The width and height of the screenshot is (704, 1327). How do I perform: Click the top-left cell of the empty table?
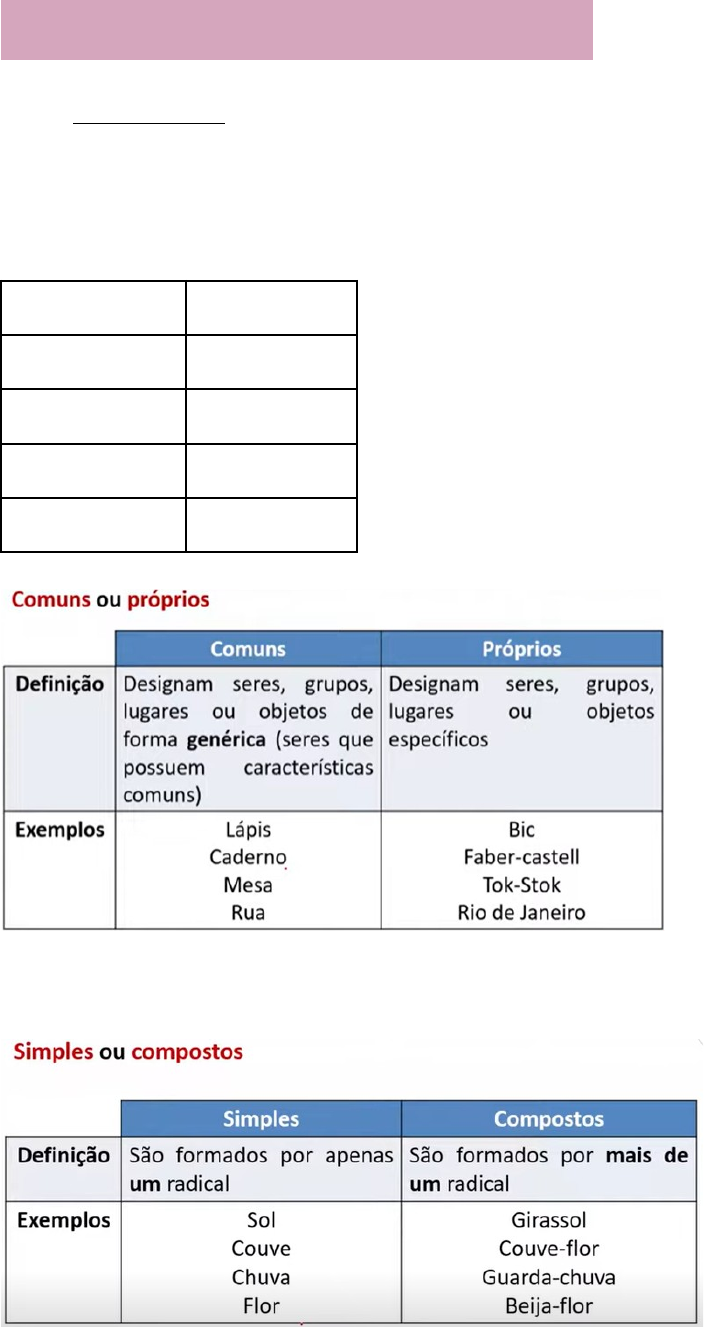(93, 307)
